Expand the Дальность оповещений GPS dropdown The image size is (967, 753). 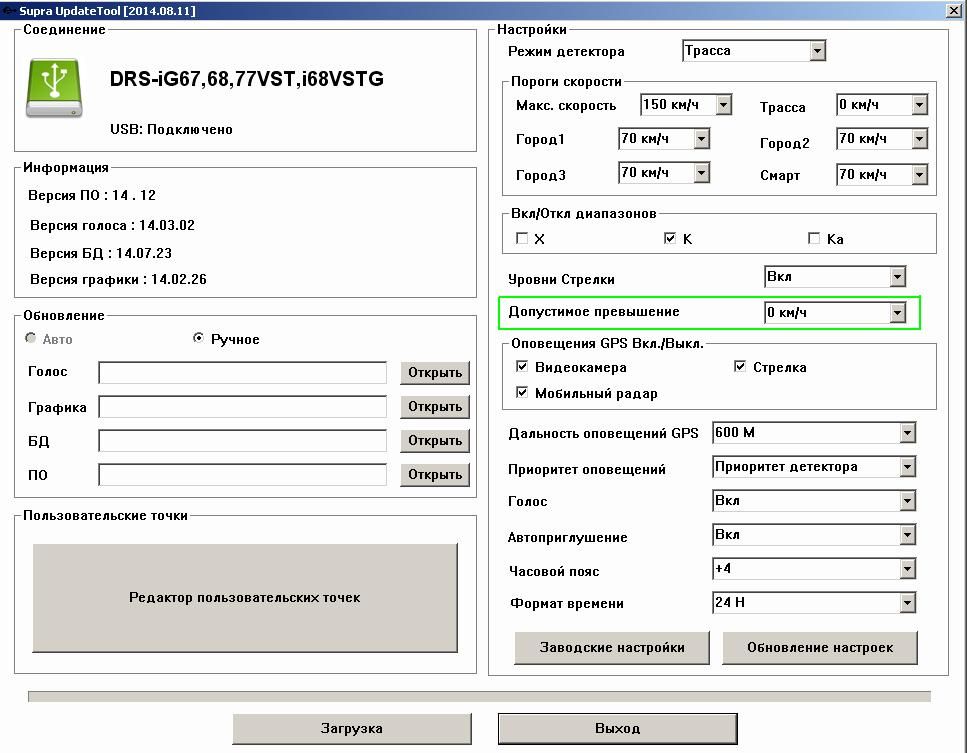tap(907, 433)
